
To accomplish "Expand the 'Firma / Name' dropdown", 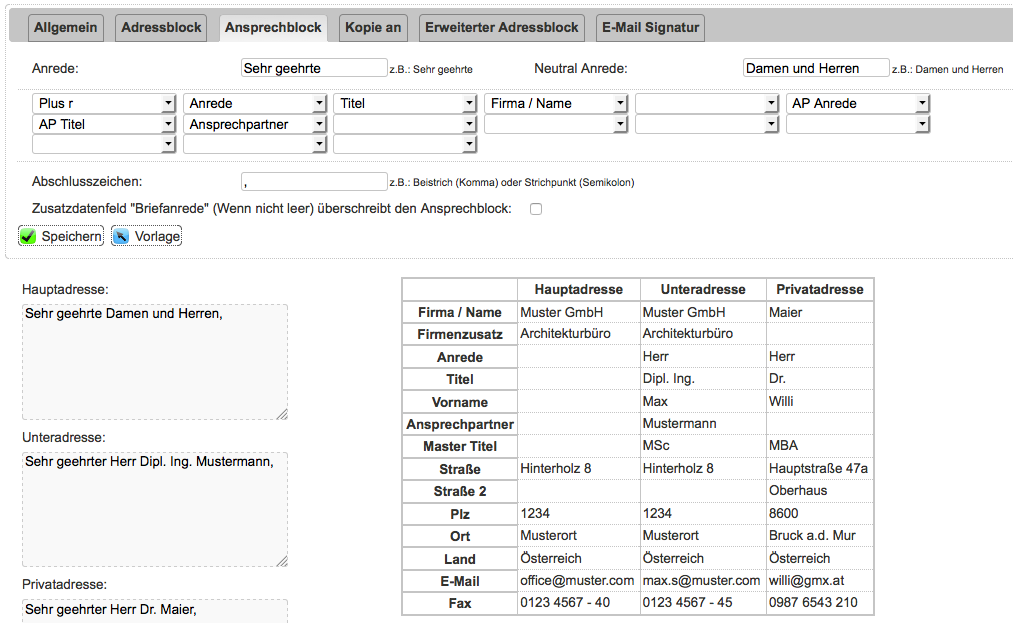I will 556,103.
